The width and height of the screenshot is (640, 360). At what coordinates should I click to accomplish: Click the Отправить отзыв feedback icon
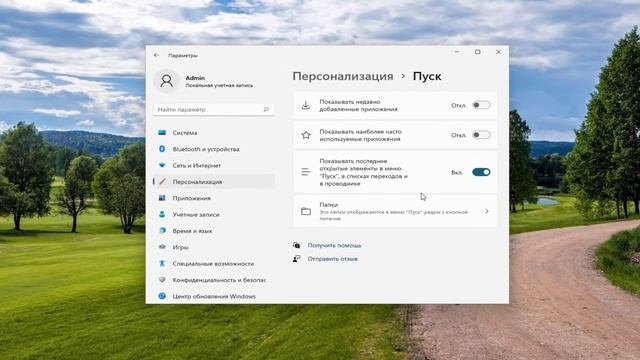coord(297,259)
